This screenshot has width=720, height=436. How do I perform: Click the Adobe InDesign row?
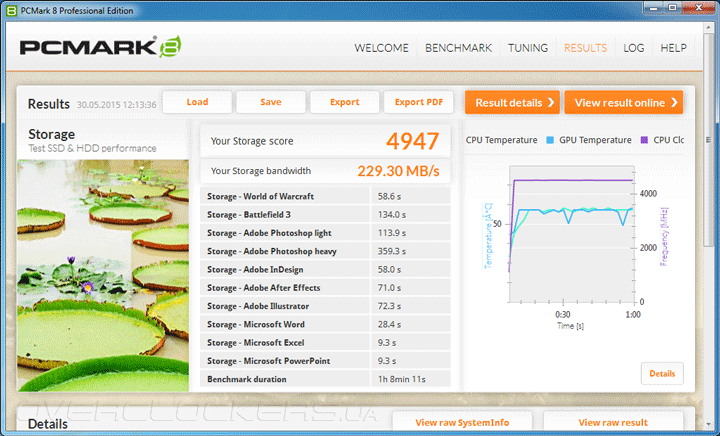tap(325, 269)
